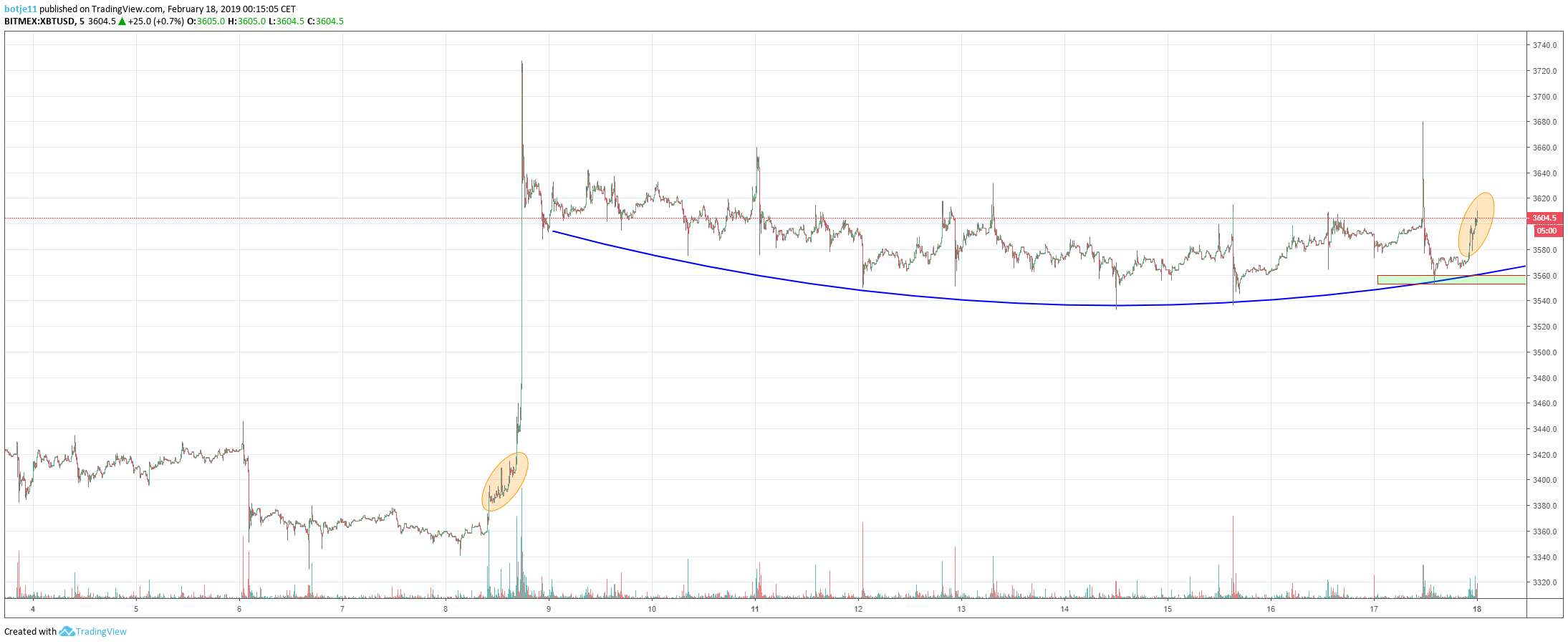Click the 3560.0 price axis label
The image size is (1568, 644).
pyautogui.click(x=1544, y=276)
